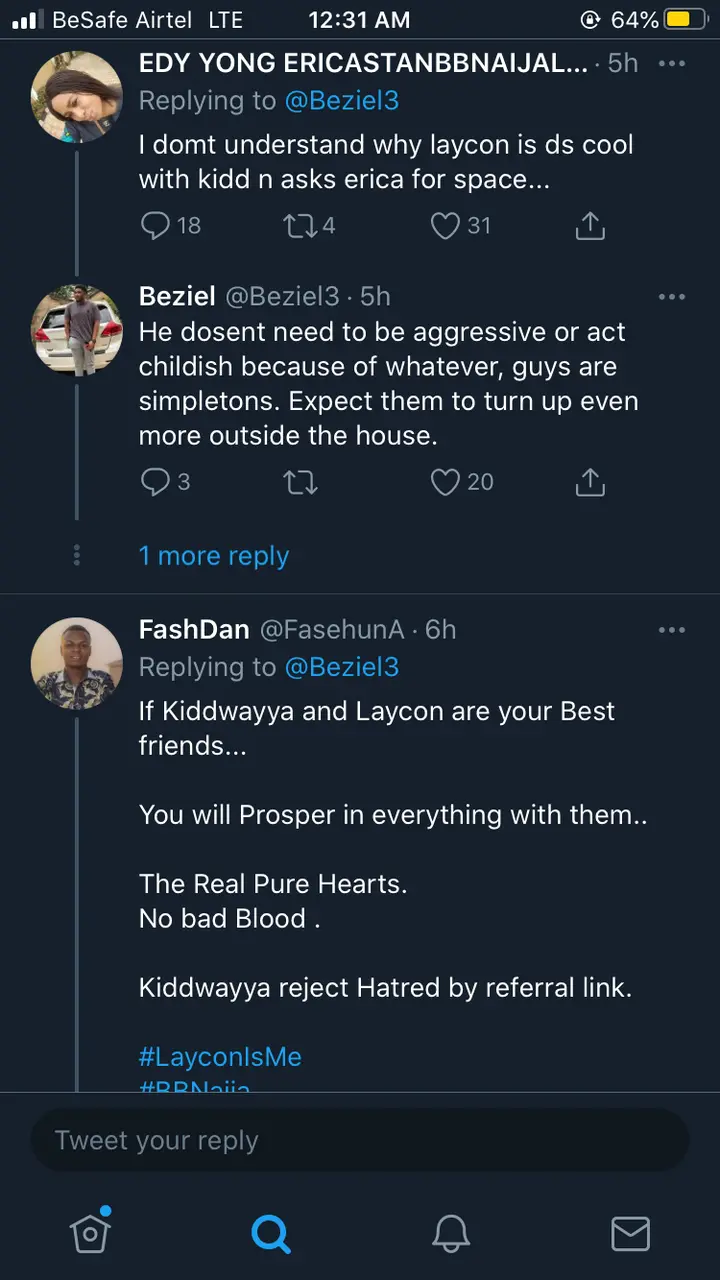720x1280 pixels.
Task: Share EDY YONG's tweet using share icon
Action: click(590, 225)
